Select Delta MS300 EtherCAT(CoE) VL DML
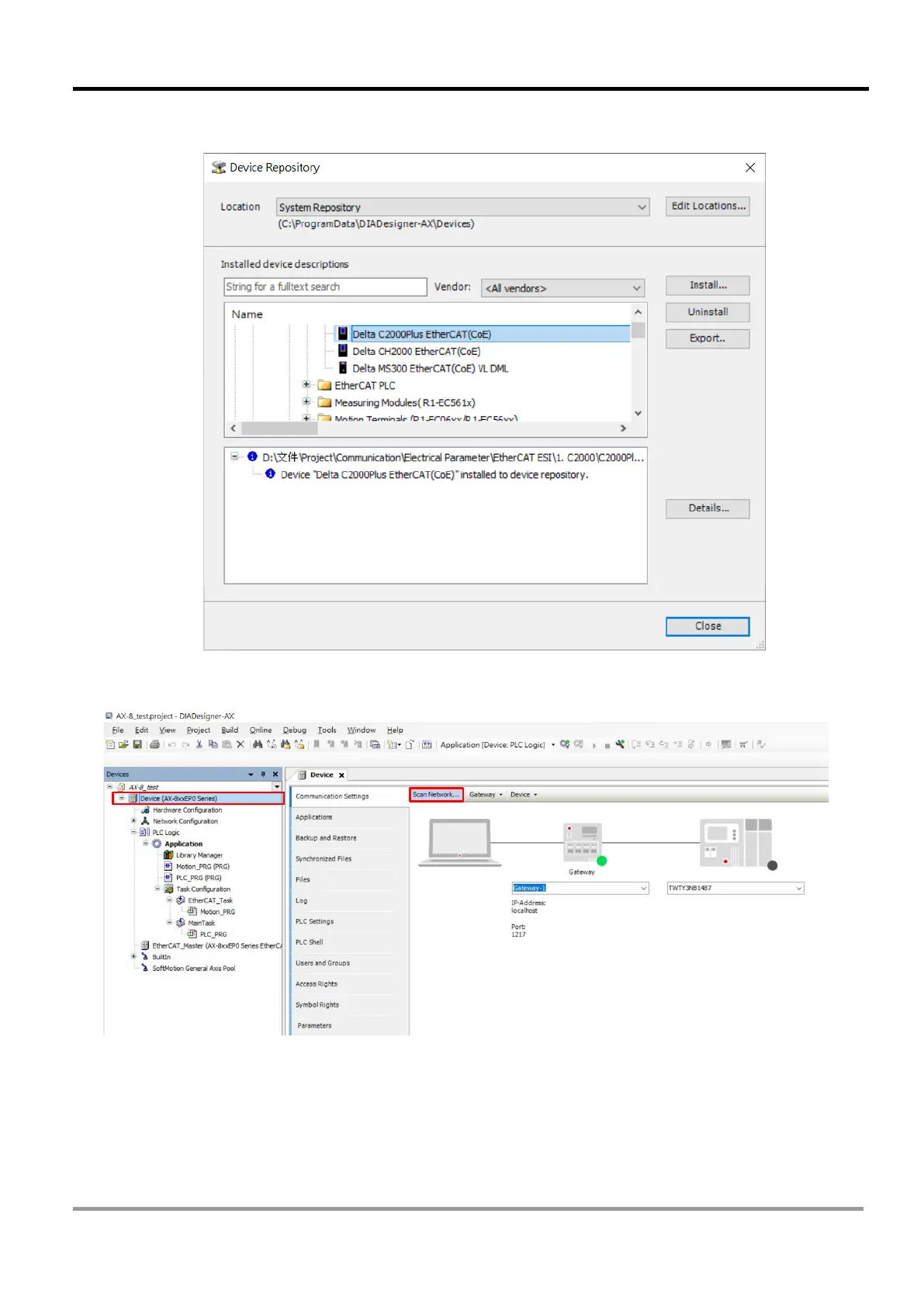Image resolution: width=924 pixels, height=1307 pixels. point(431,369)
